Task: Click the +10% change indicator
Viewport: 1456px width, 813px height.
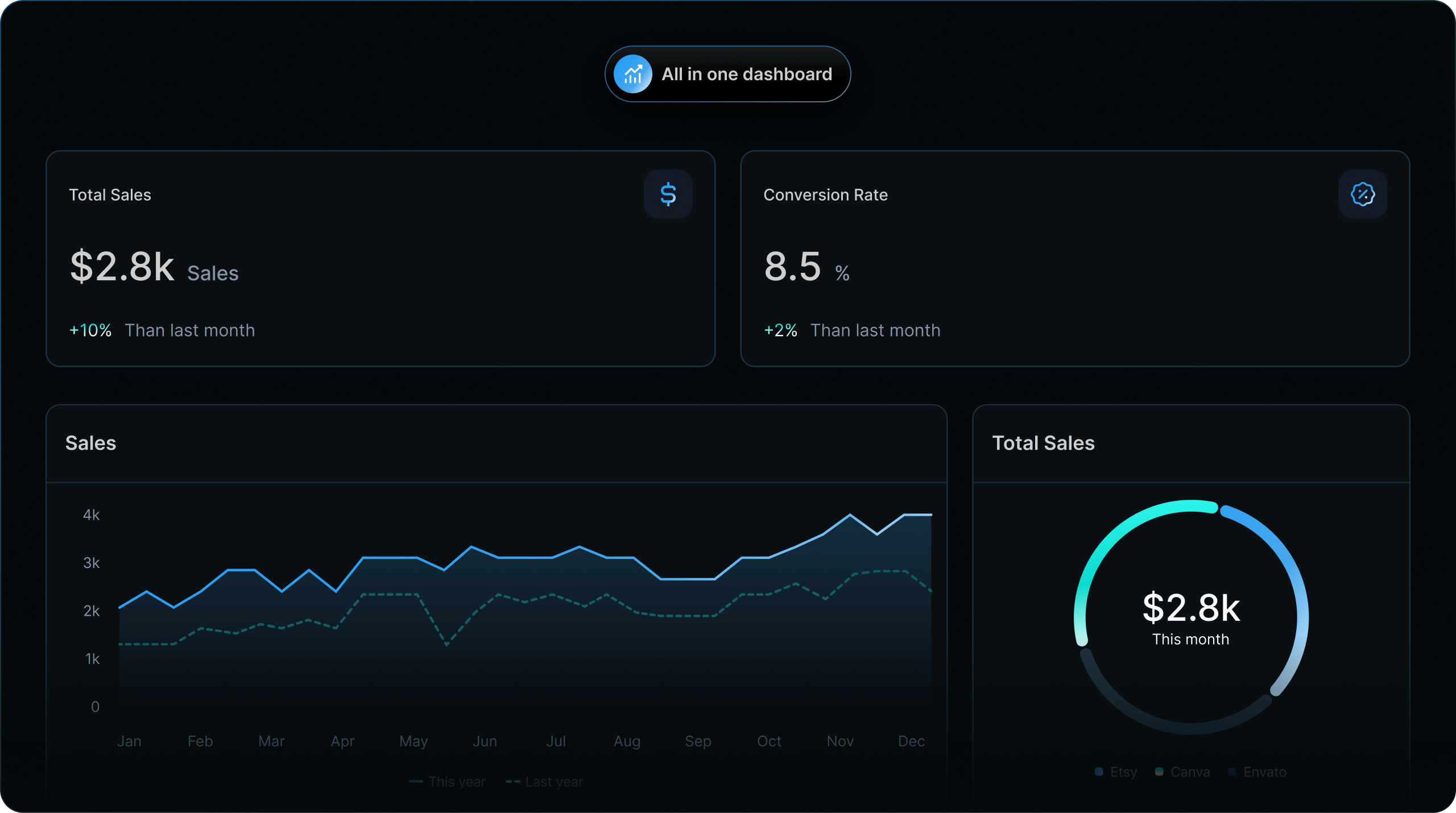Action: (90, 330)
